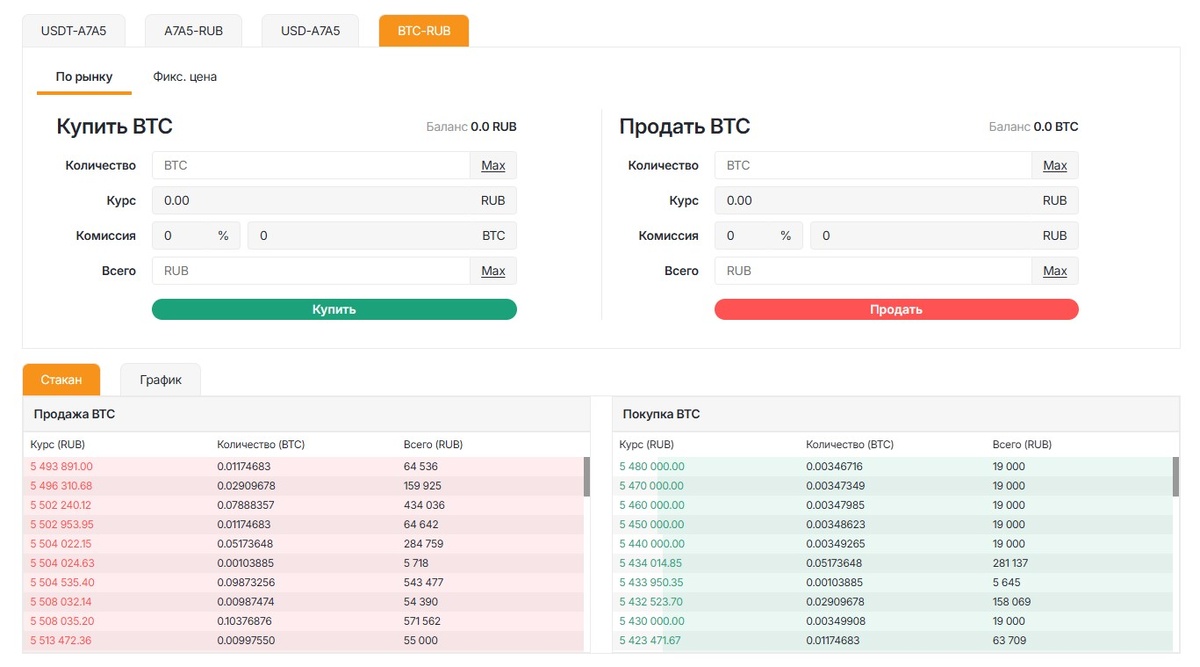Focus the buy 'Всего' RUB input
Screen dimensions: 1200x667
pos(311,271)
